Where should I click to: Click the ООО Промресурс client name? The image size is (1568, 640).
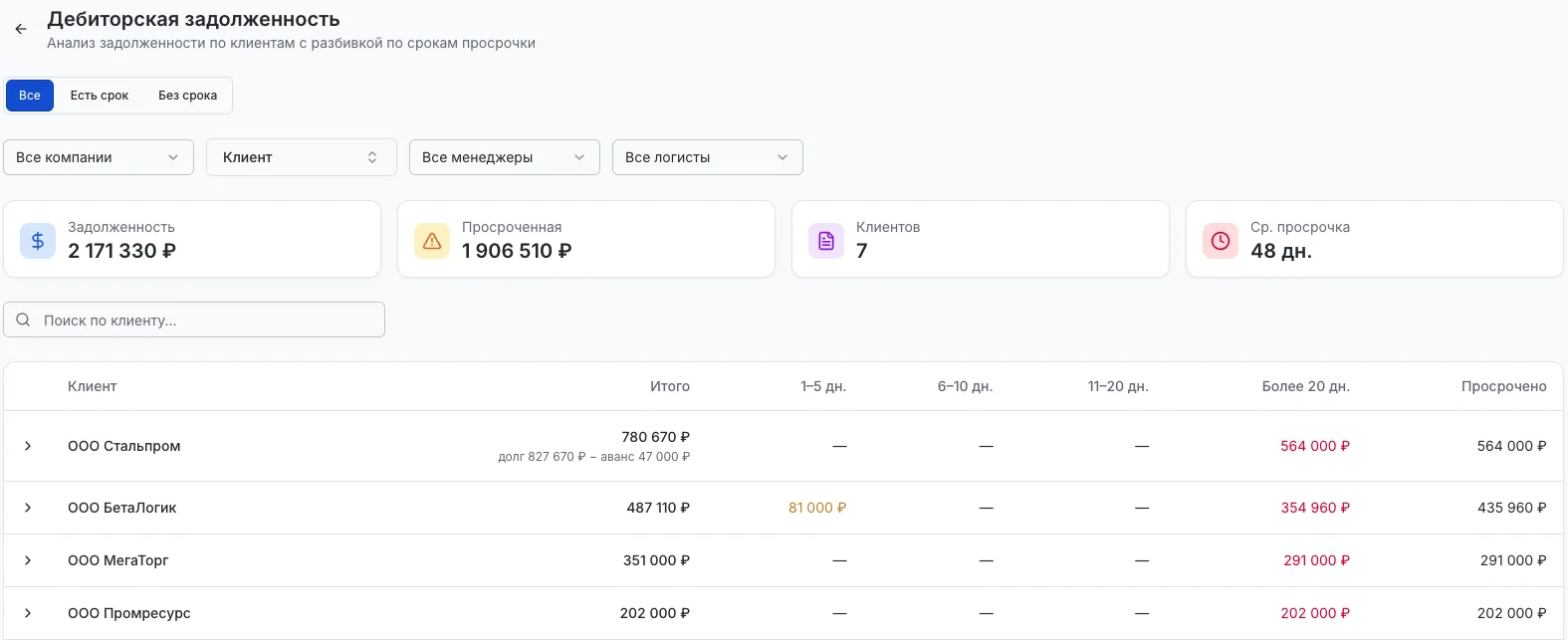[x=129, y=613]
